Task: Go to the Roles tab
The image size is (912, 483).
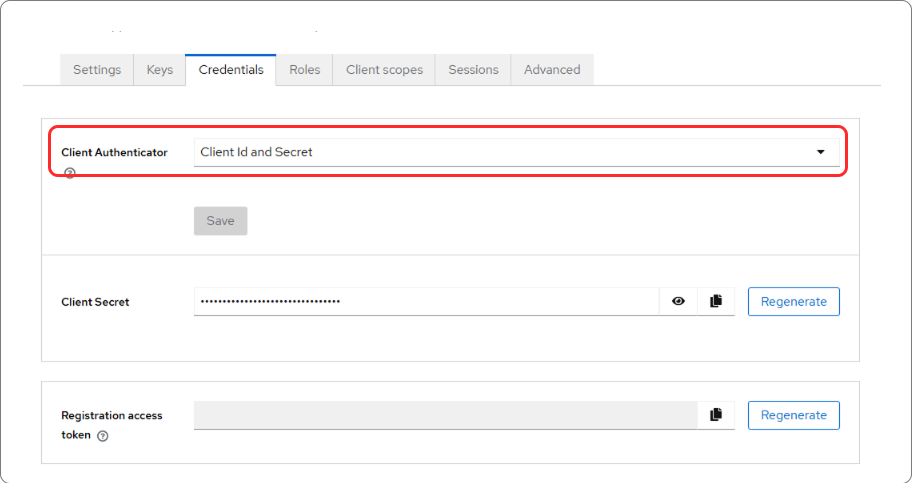Action: [305, 70]
